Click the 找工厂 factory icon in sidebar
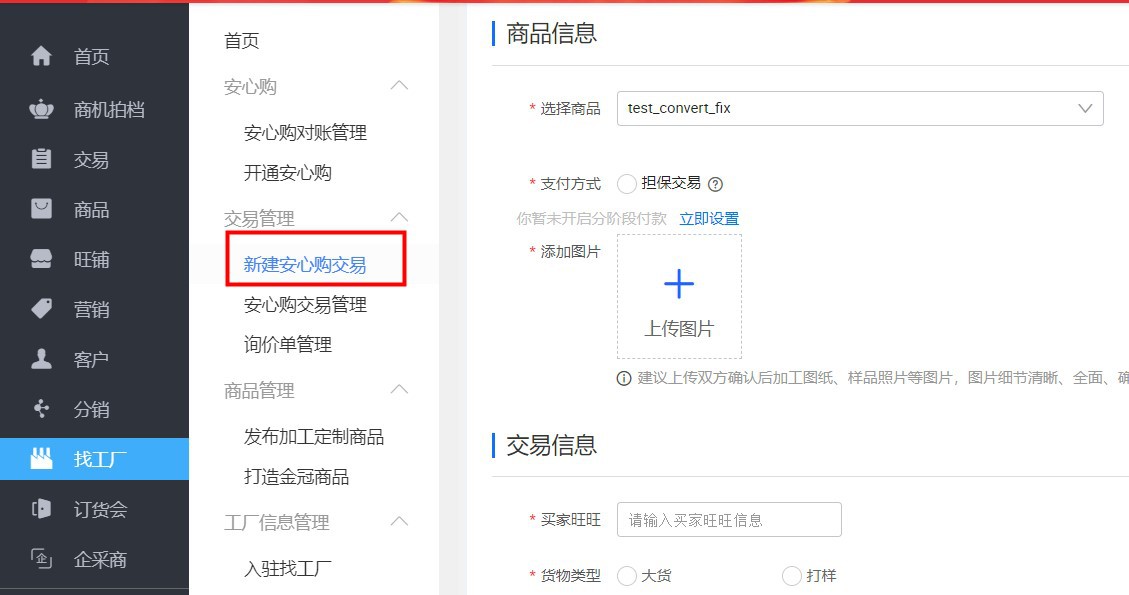 click(x=40, y=459)
